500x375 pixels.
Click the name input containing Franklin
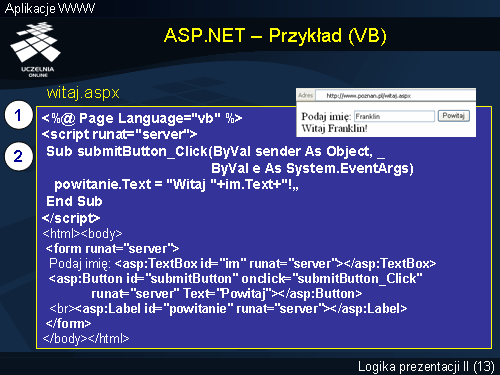pyautogui.click(x=394, y=116)
